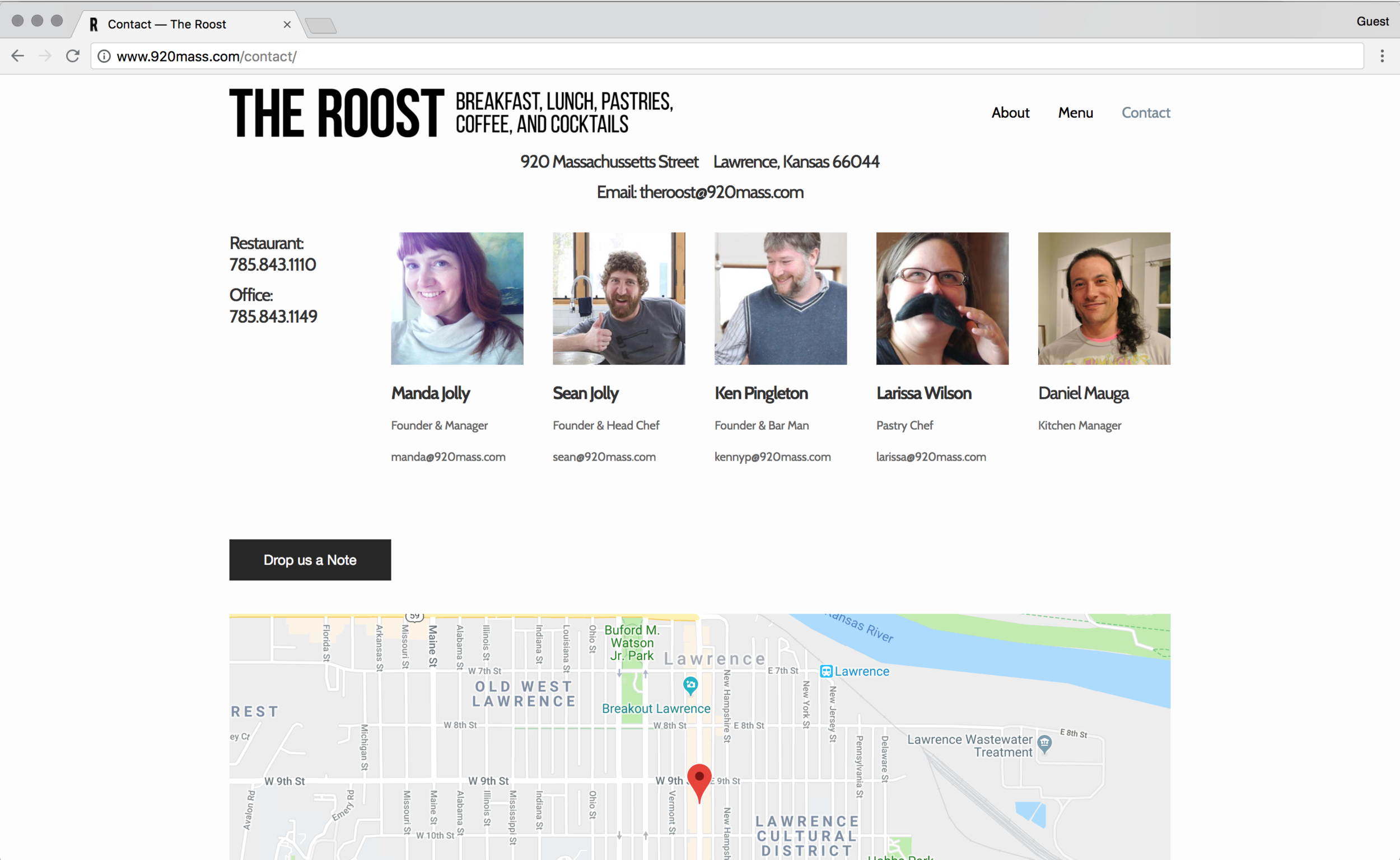Image resolution: width=1400 pixels, height=860 pixels.
Task: Click theroost@920mass.com email link
Action: 721,192
